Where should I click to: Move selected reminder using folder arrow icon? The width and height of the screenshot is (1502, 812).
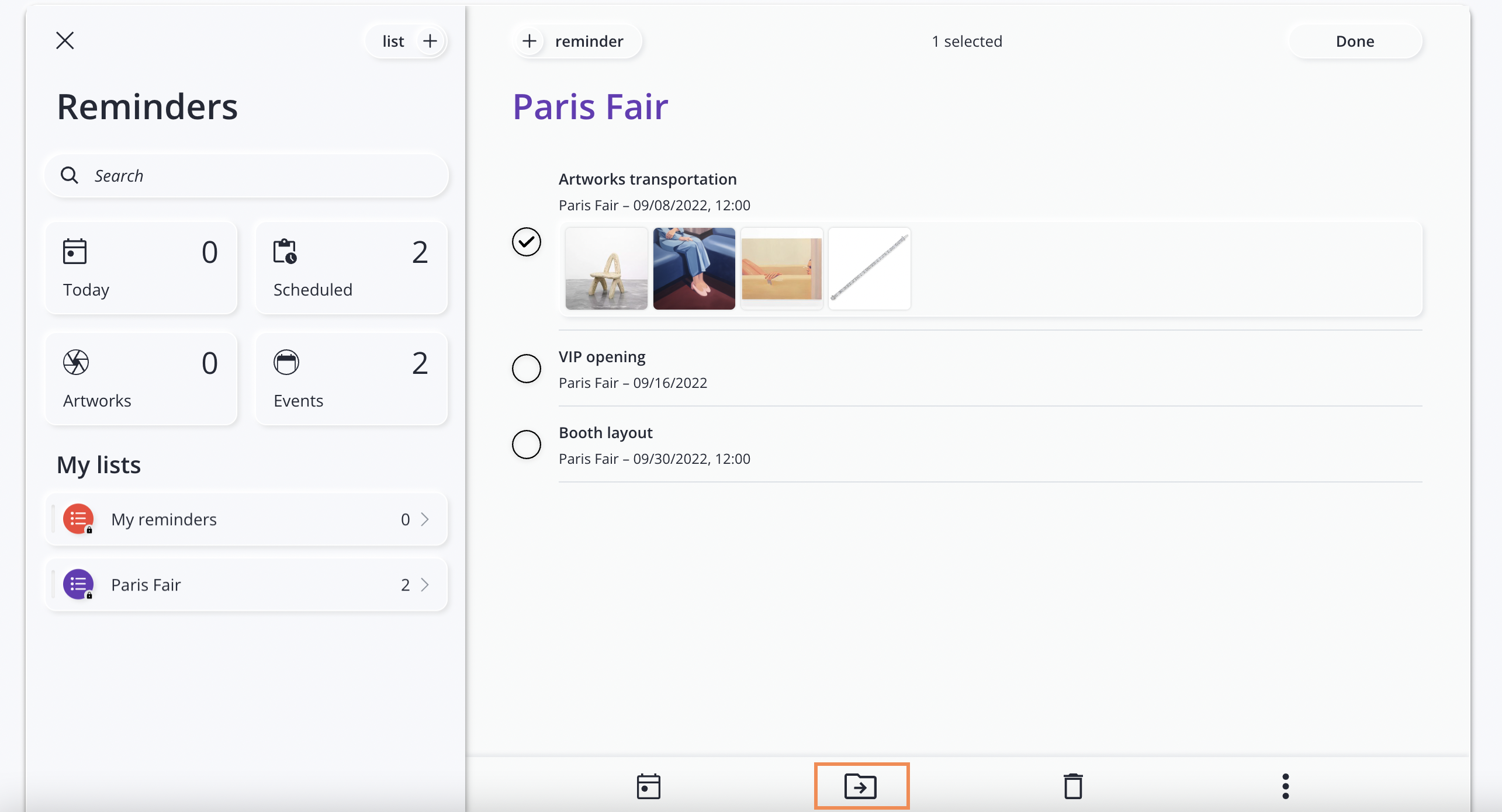pyautogui.click(x=861, y=786)
